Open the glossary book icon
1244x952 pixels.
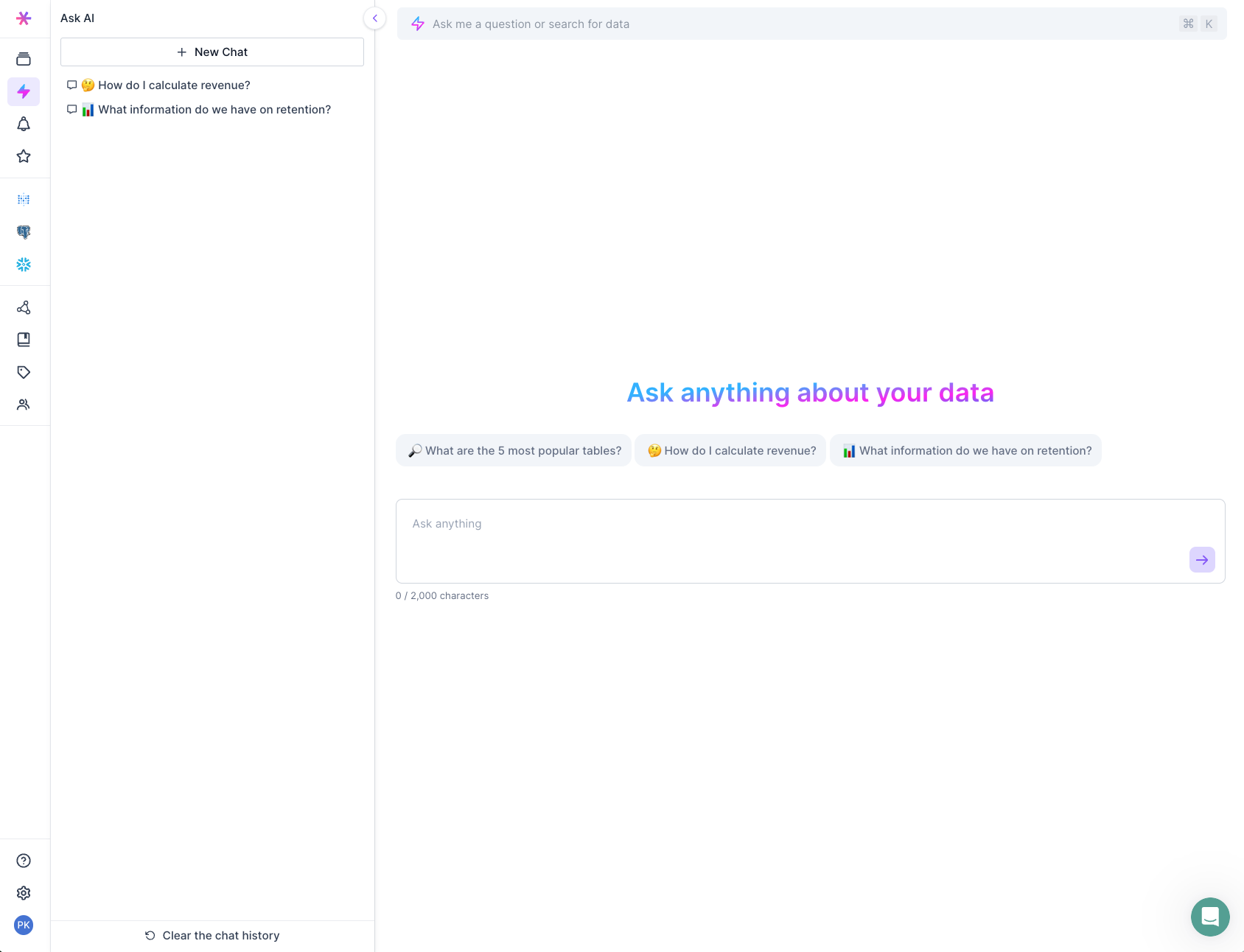pos(24,340)
